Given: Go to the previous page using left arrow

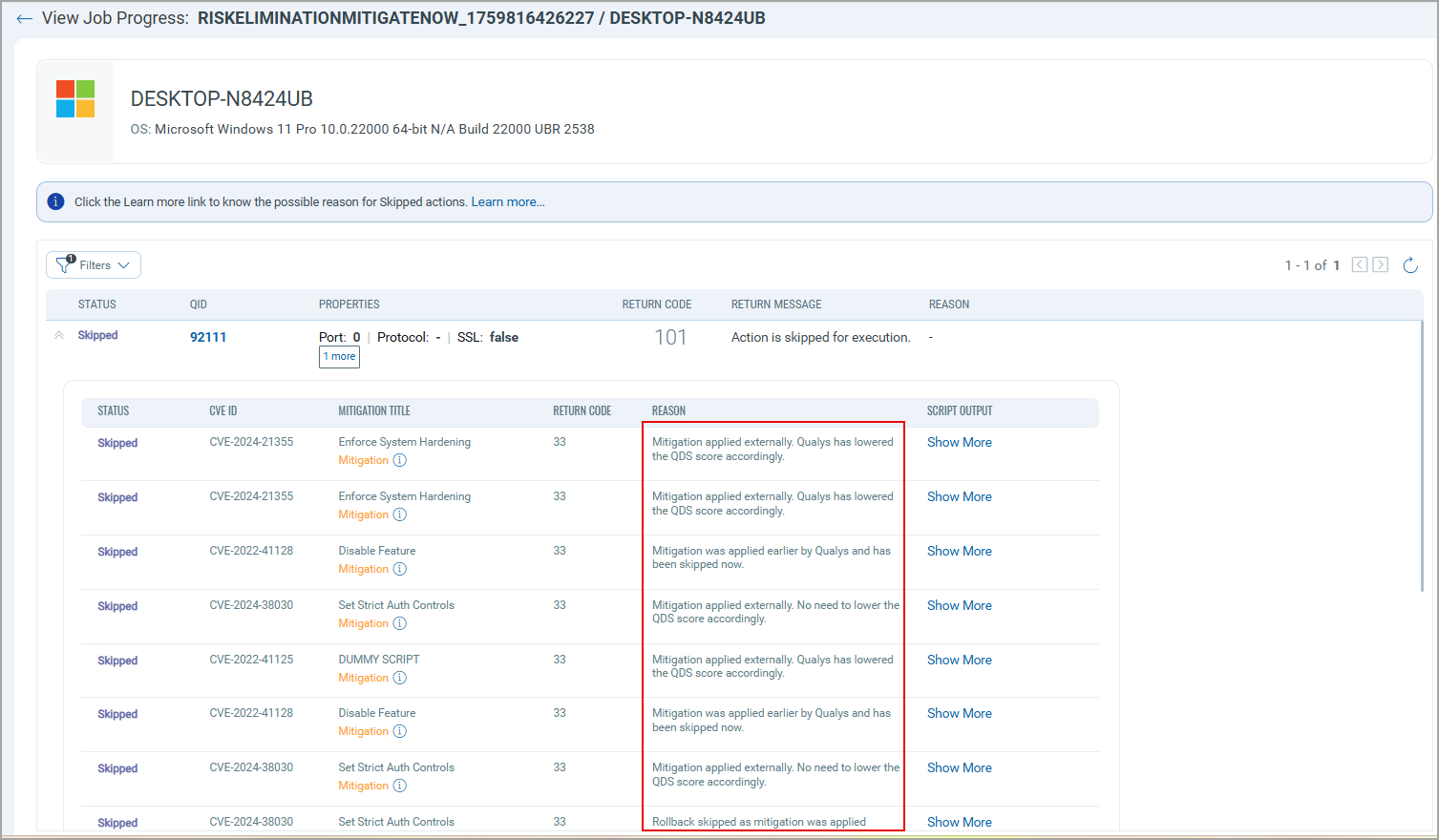Looking at the screenshot, I should pyautogui.click(x=1360, y=264).
